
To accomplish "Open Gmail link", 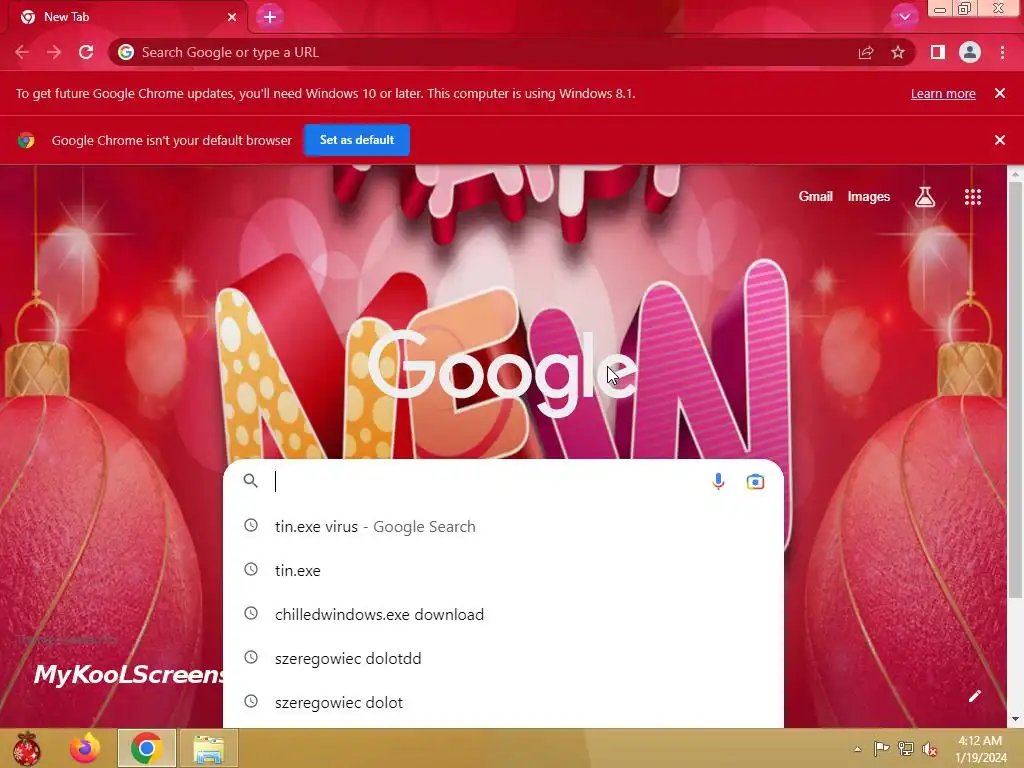I will click(816, 197).
